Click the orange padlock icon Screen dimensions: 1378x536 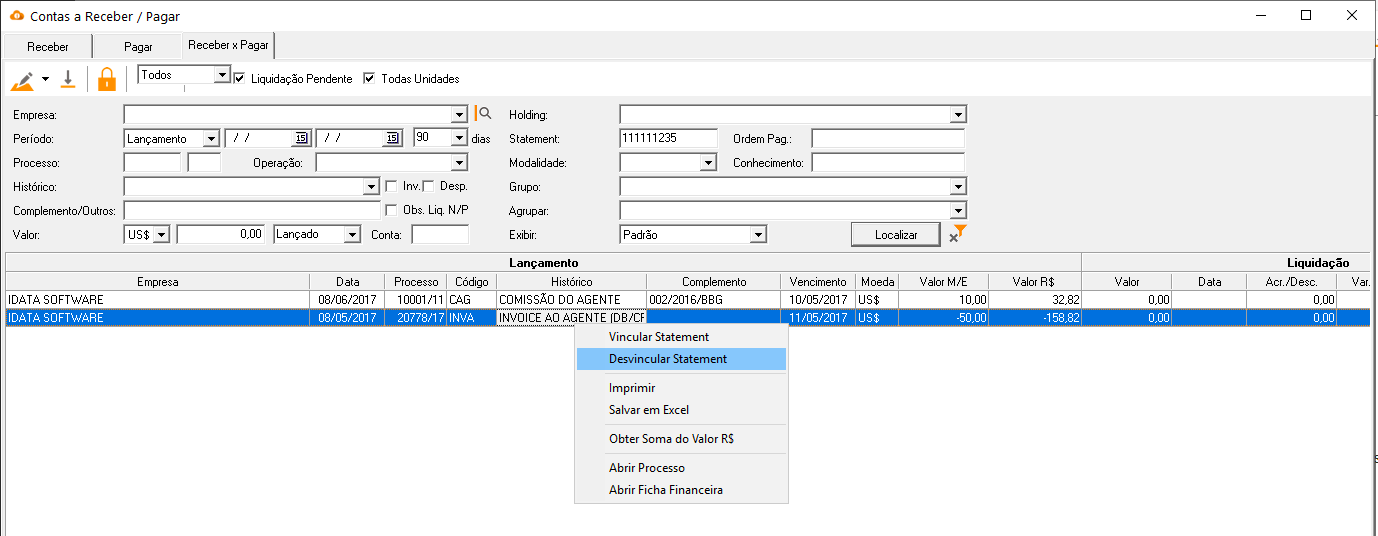pyautogui.click(x=107, y=79)
